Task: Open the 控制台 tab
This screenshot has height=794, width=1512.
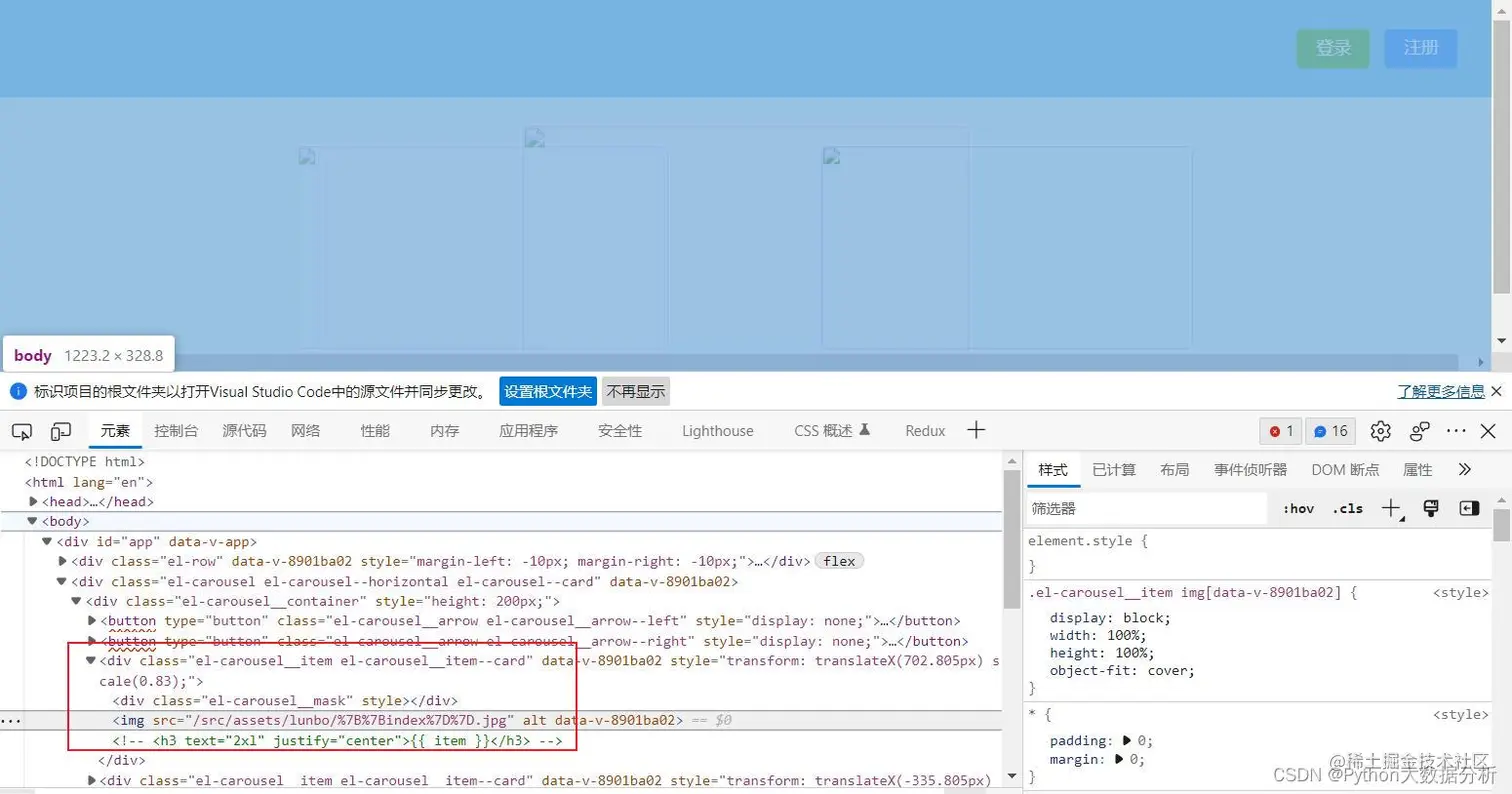Action: coord(176,431)
